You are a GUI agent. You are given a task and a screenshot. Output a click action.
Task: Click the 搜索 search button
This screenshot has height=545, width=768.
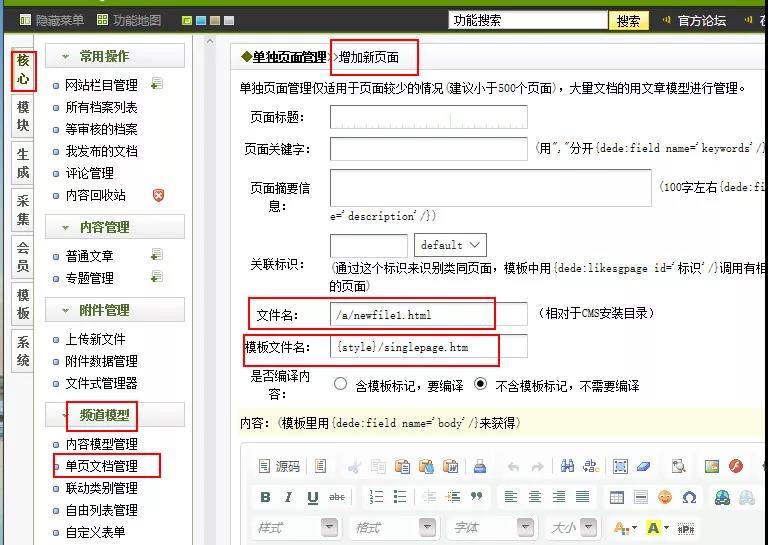click(628, 21)
